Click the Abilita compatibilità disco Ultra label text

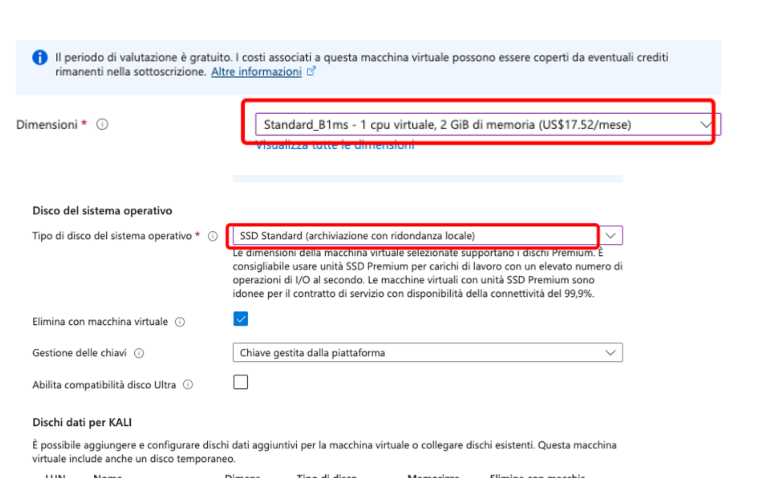point(106,384)
